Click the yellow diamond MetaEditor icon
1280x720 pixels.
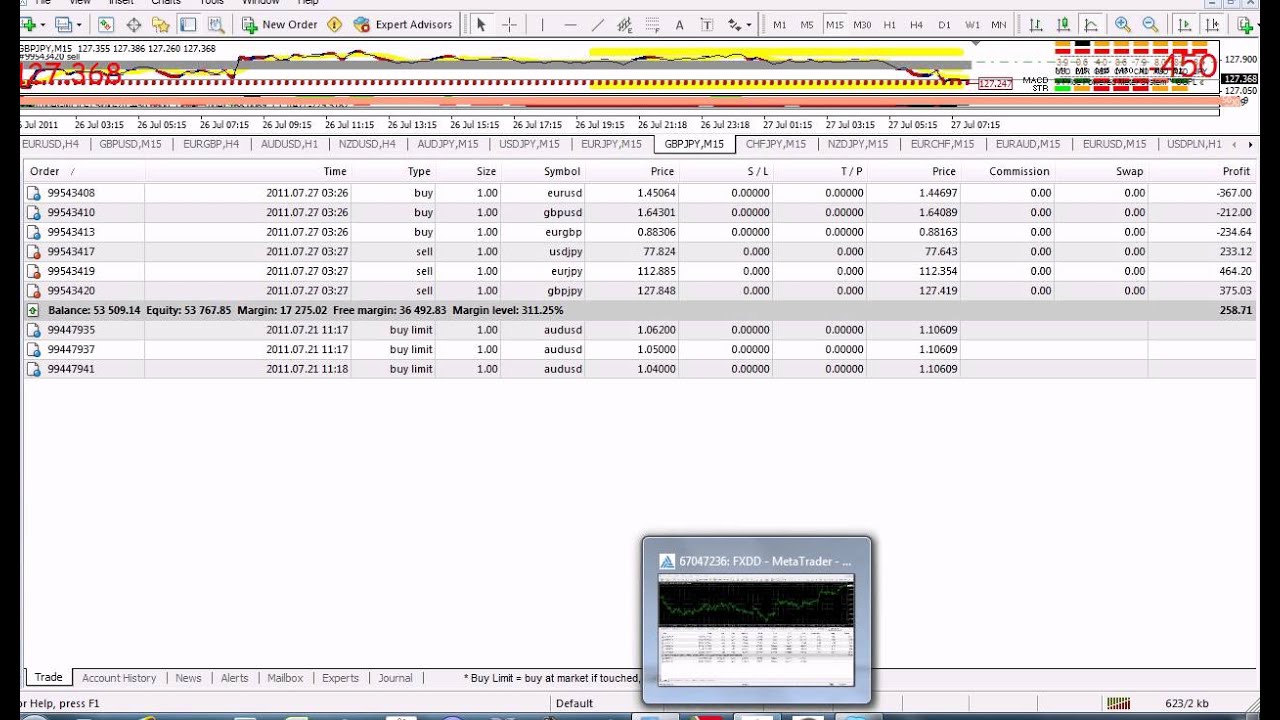[334, 24]
